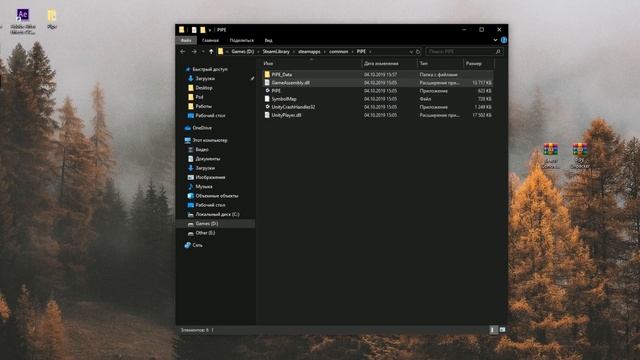Image resolution: width=640 pixels, height=360 pixels.
Task: Navigate to SteamLibrary breadcrumb
Action: [276, 52]
